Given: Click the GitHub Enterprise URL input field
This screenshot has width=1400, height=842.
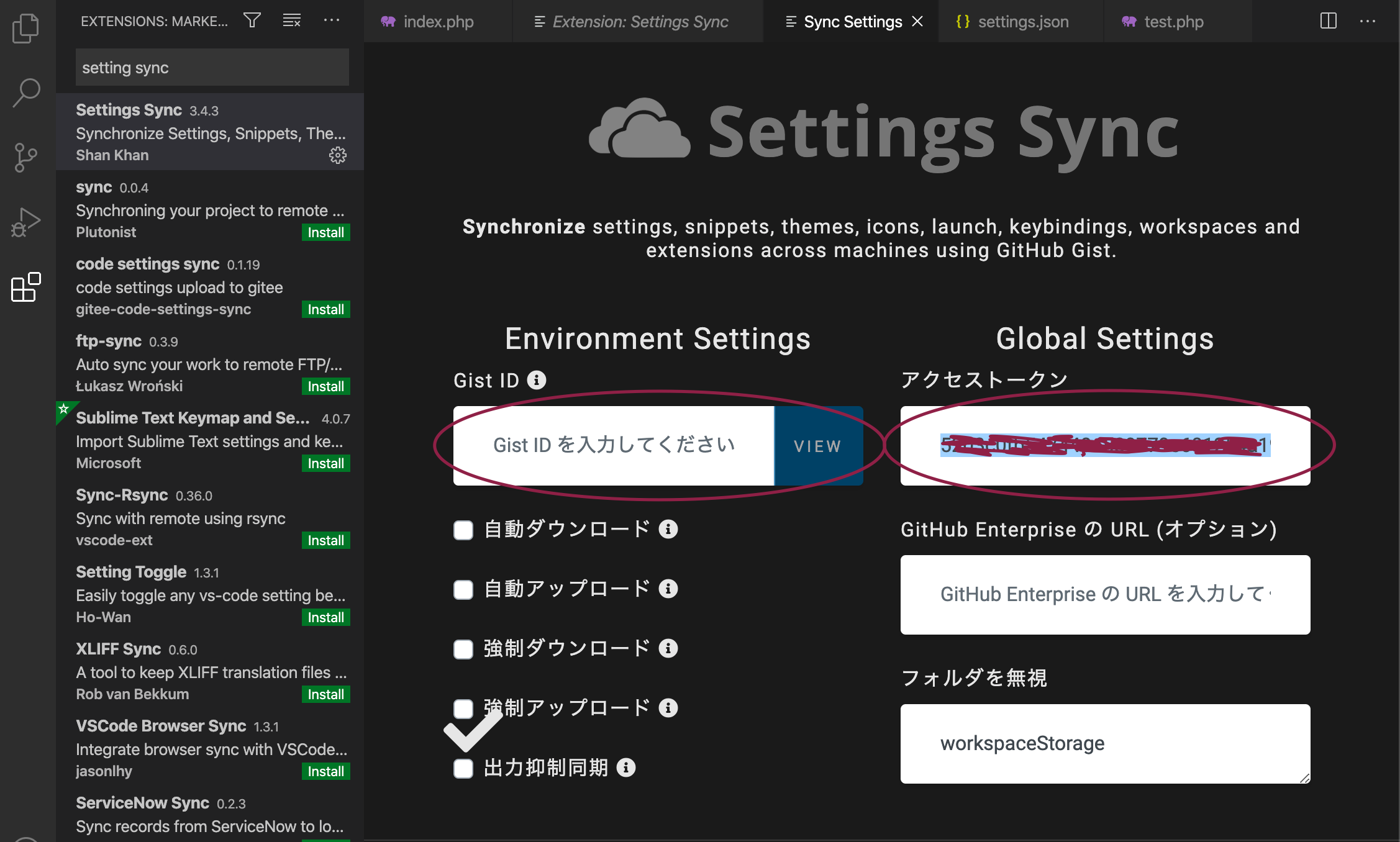Looking at the screenshot, I should pos(1104,594).
